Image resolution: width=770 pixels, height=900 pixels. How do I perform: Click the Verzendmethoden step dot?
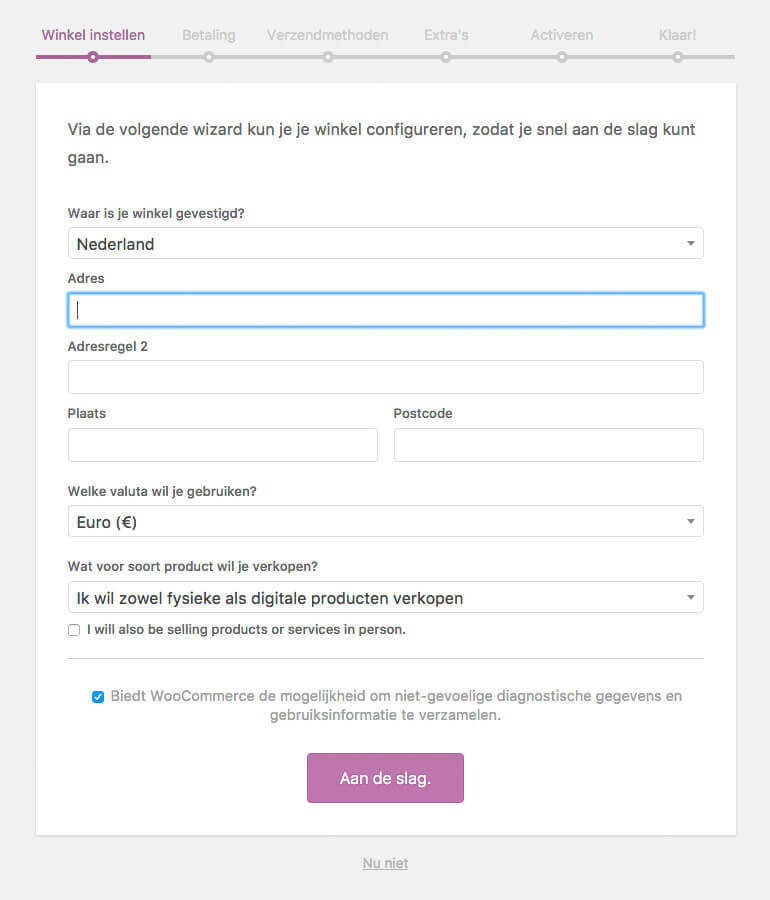(328, 57)
